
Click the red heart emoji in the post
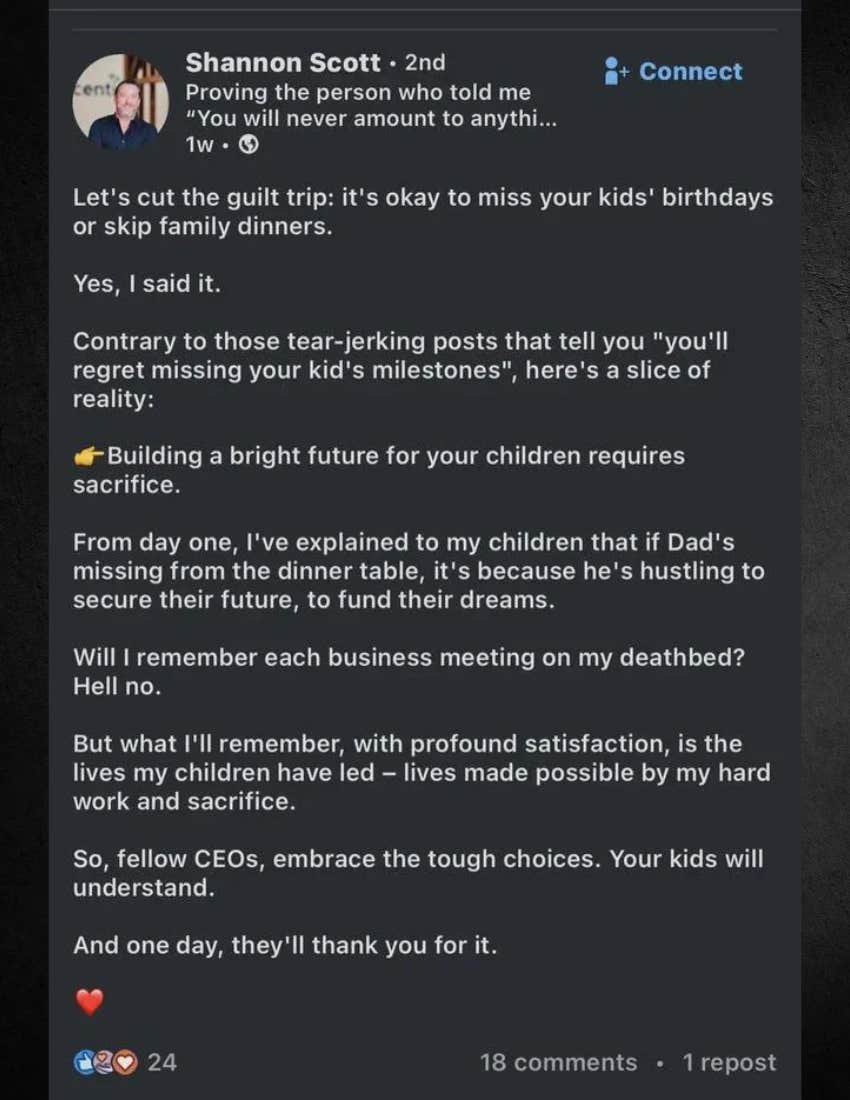tap(87, 1001)
